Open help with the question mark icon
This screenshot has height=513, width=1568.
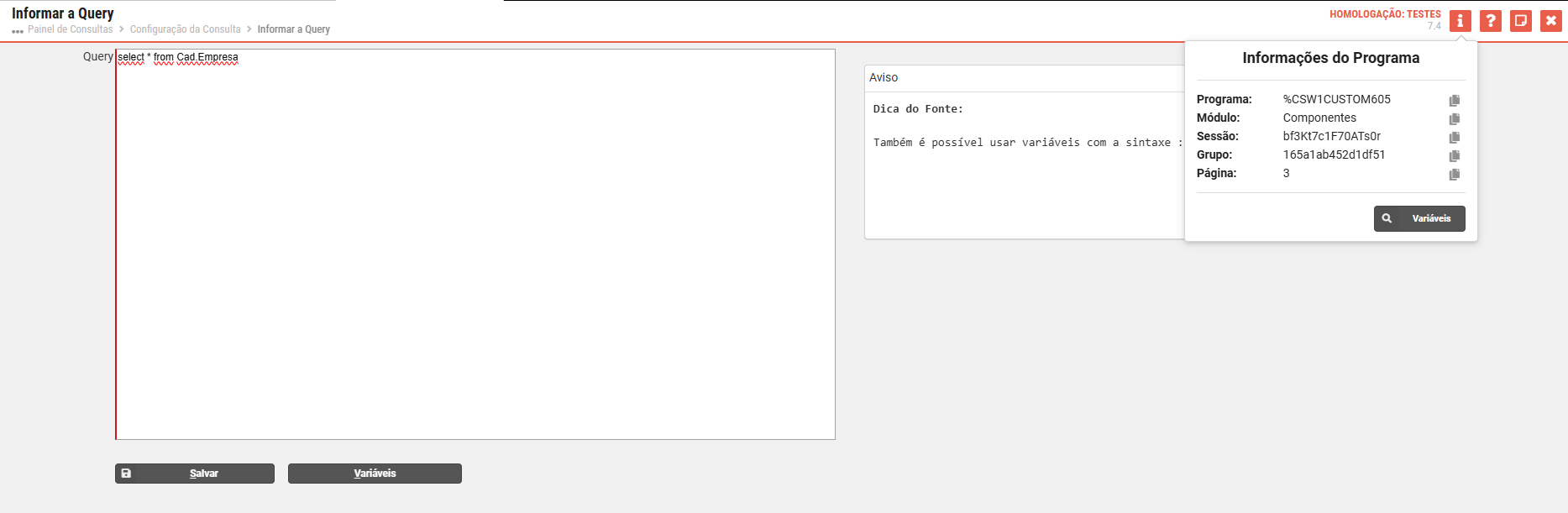pos(1491,21)
